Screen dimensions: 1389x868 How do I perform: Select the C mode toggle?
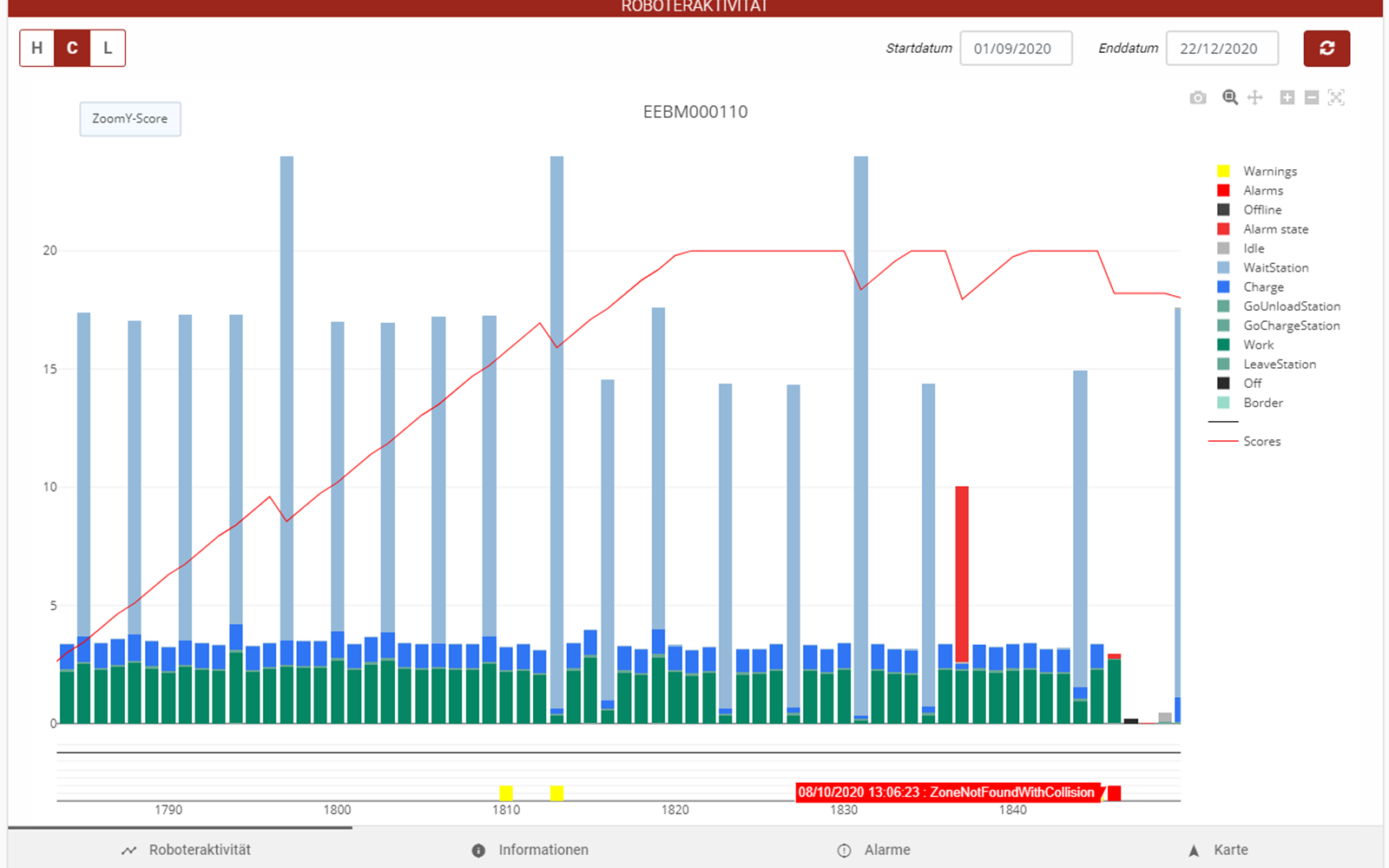(x=72, y=48)
